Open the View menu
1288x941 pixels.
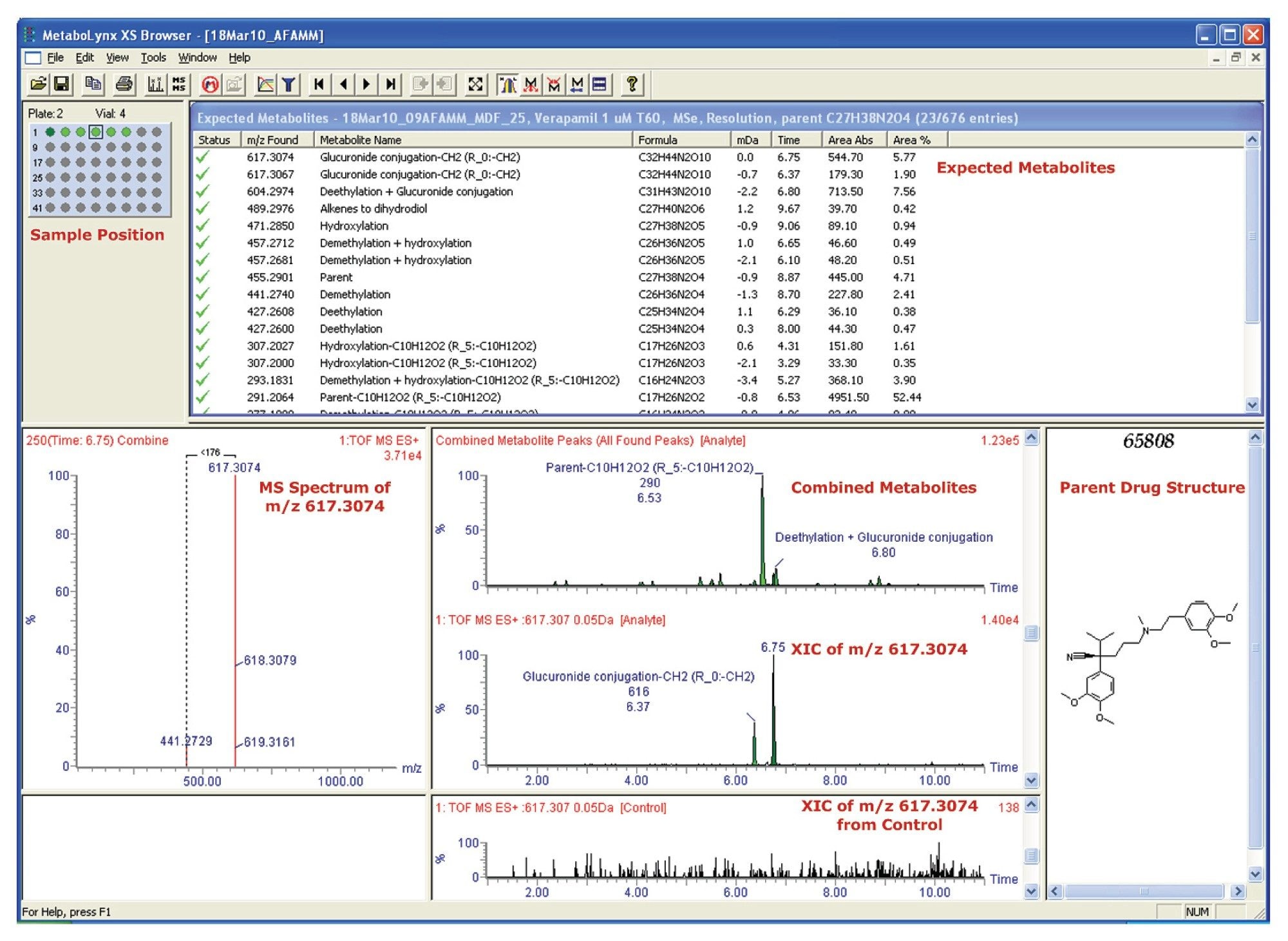pos(117,57)
